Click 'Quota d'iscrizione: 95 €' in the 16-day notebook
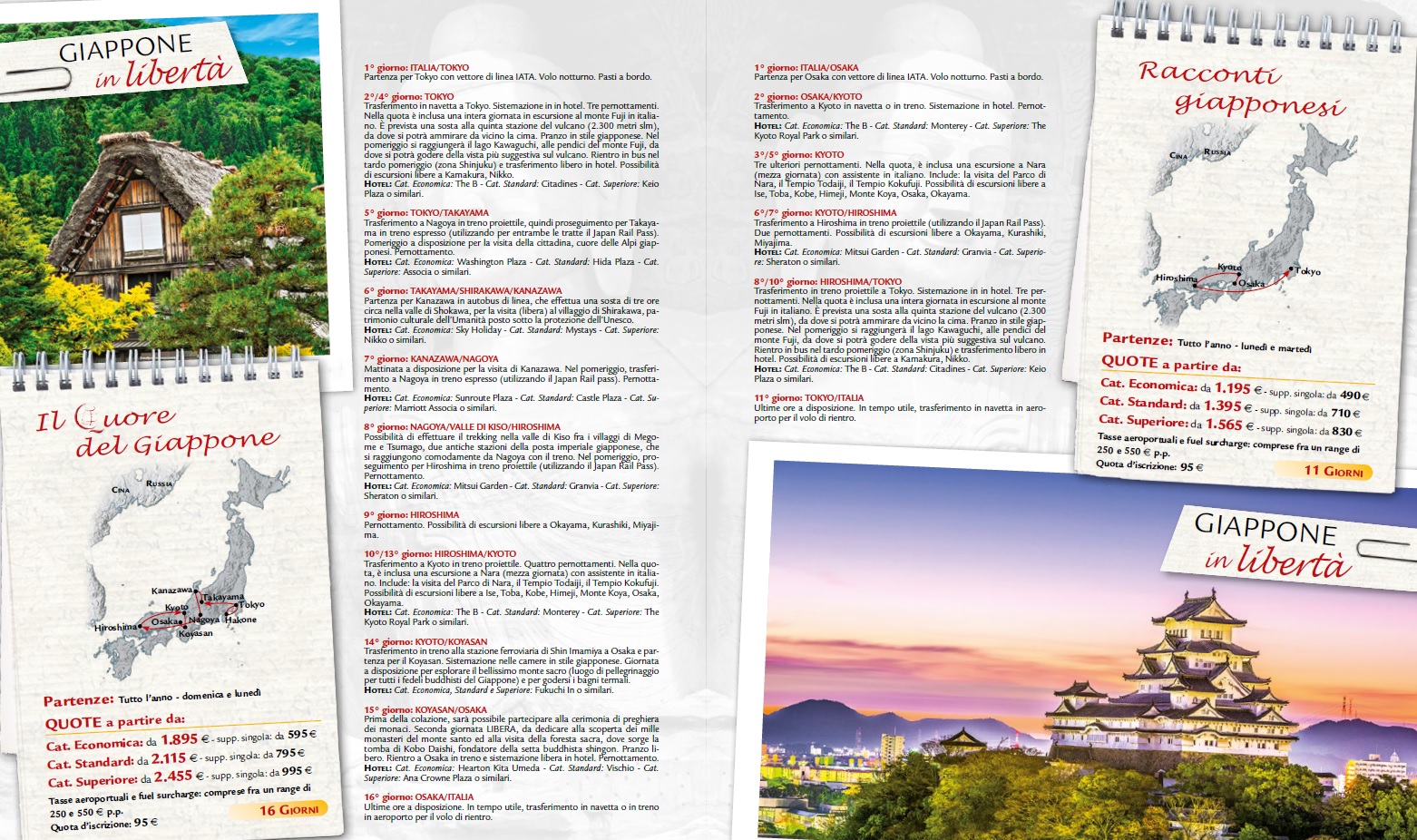The height and width of the screenshot is (840, 1417). click(x=103, y=825)
